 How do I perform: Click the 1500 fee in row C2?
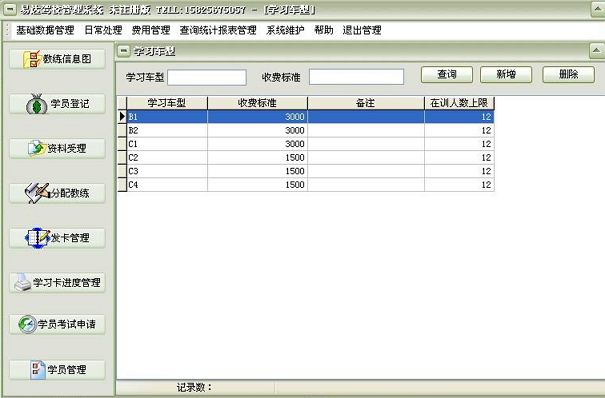point(257,157)
